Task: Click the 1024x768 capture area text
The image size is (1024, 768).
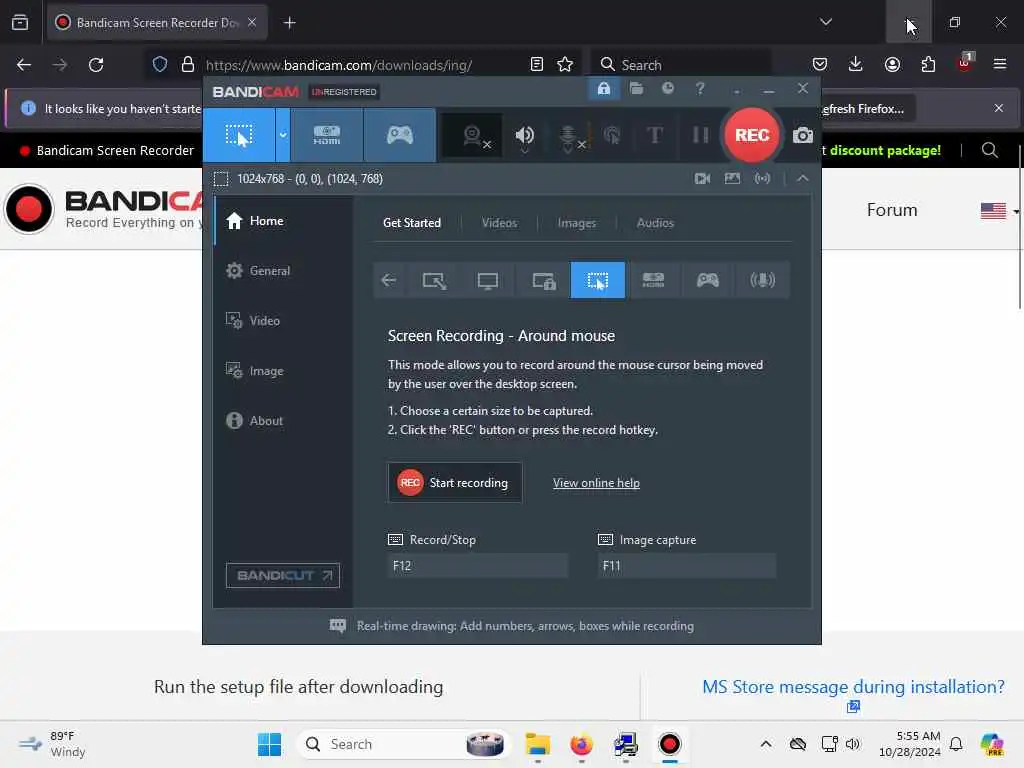Action: click(310, 178)
